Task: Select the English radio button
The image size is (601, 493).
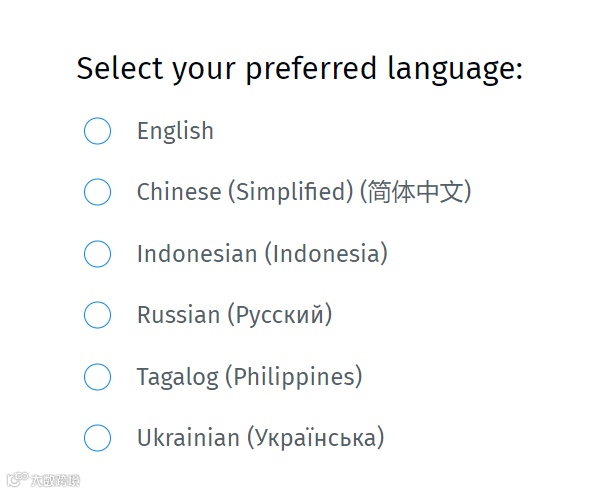Action: coord(97,131)
